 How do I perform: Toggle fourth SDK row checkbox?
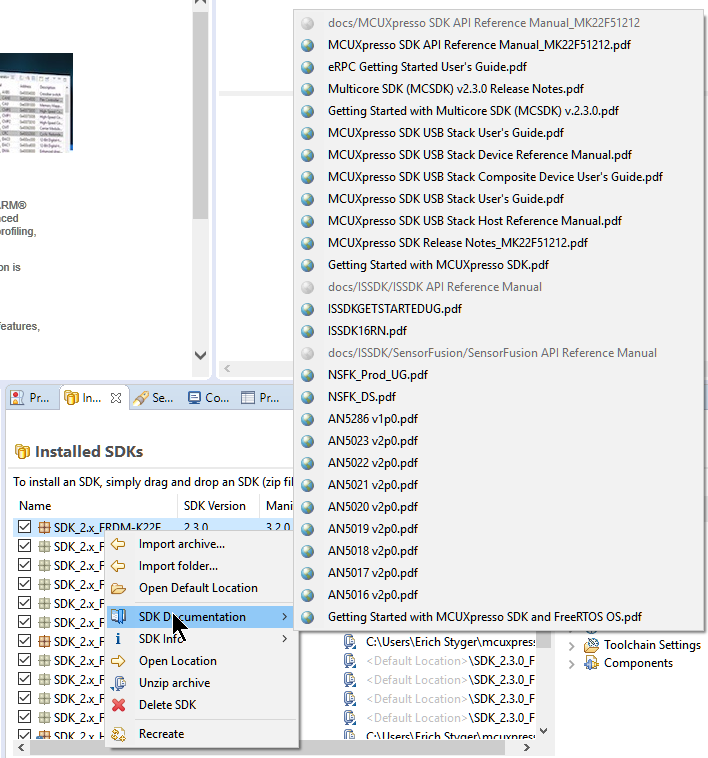[x=24, y=584]
